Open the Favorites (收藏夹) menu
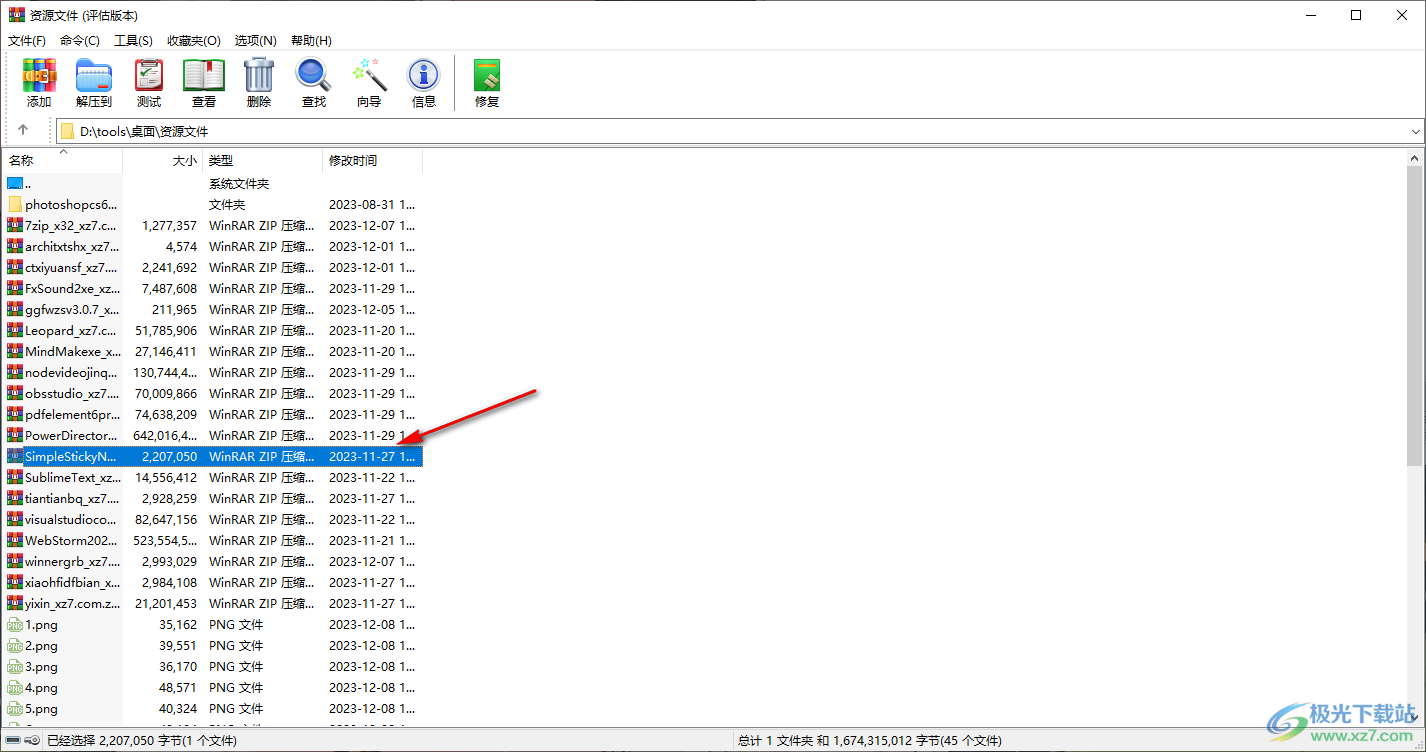Viewport: 1426px width, 752px height. click(x=194, y=40)
